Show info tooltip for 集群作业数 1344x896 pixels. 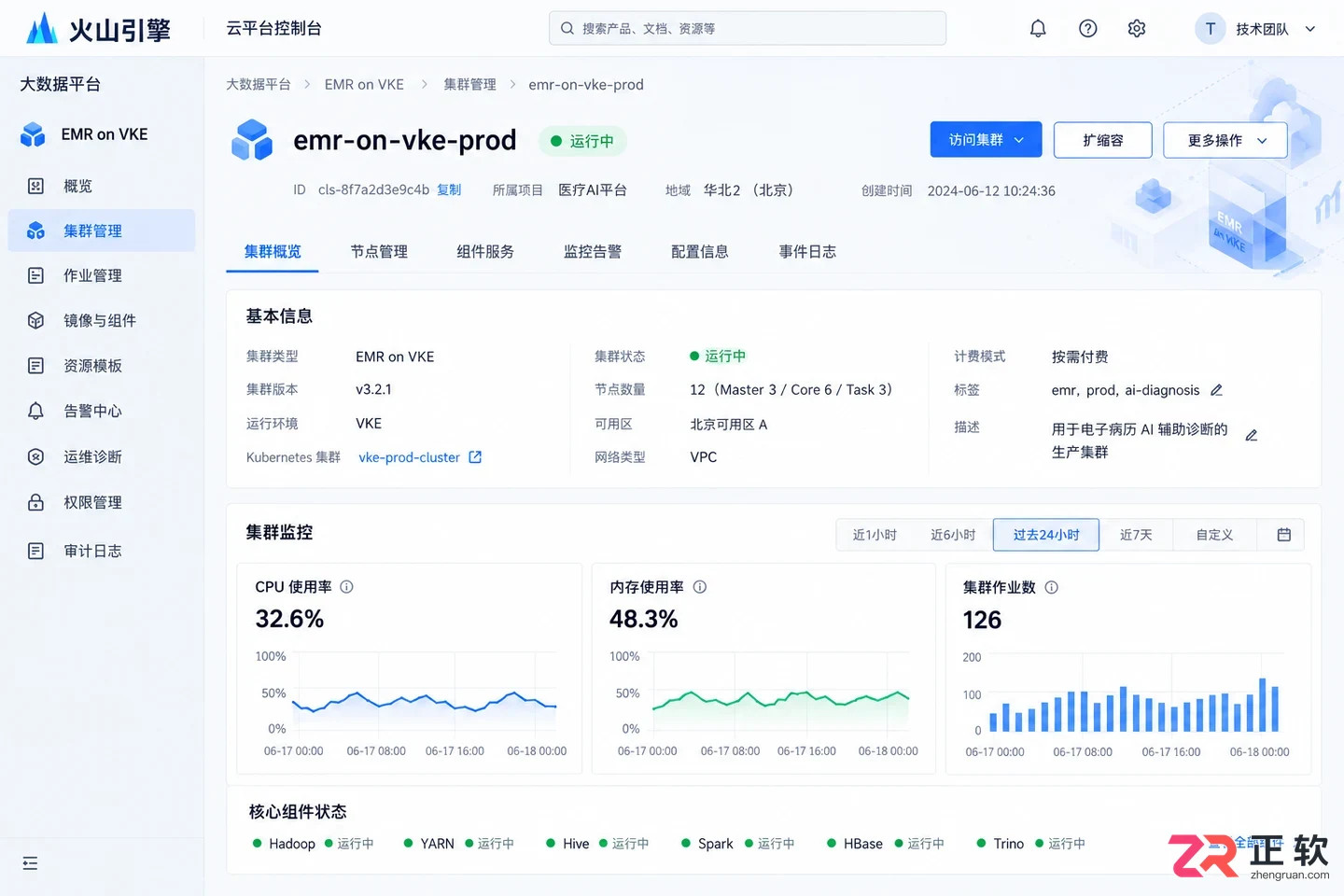[1052, 587]
